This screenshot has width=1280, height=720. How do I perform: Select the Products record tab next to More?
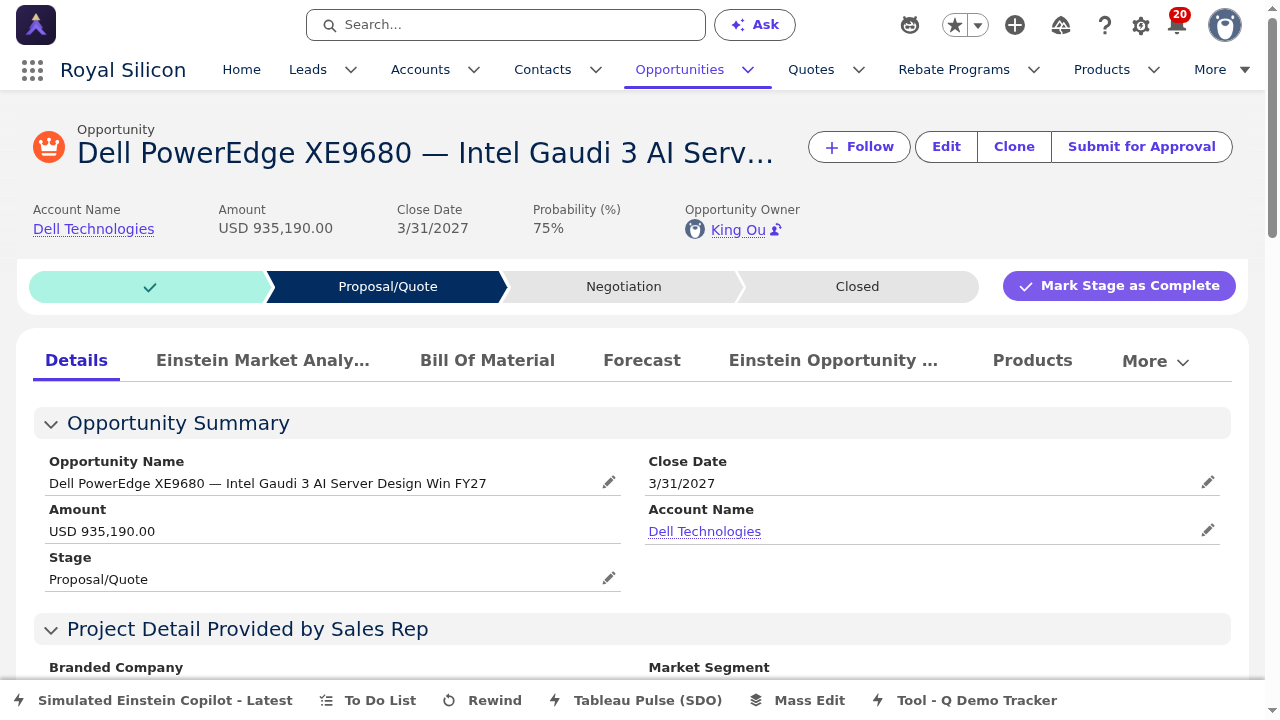coord(1032,361)
